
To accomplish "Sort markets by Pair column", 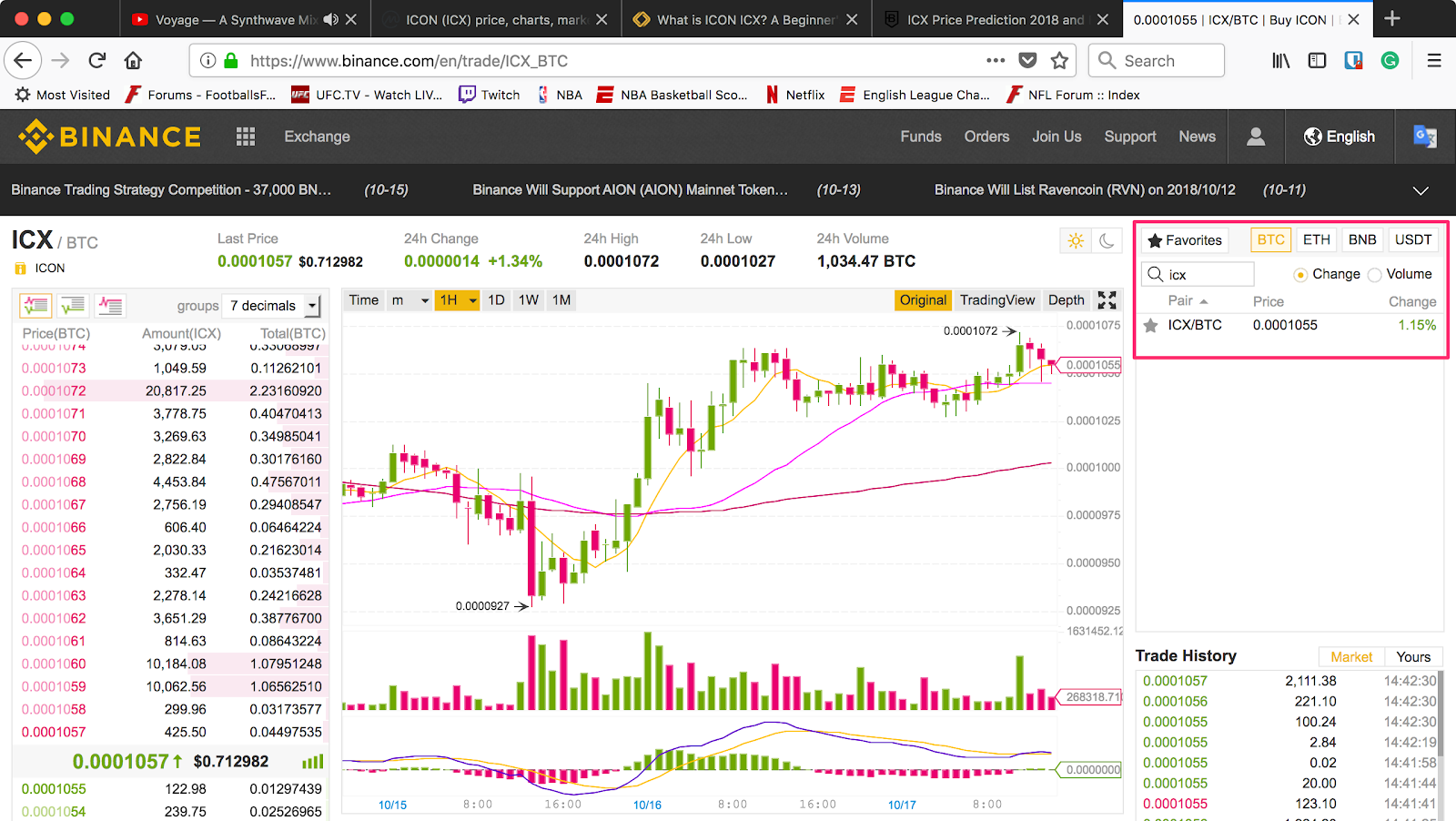I will (1187, 301).
